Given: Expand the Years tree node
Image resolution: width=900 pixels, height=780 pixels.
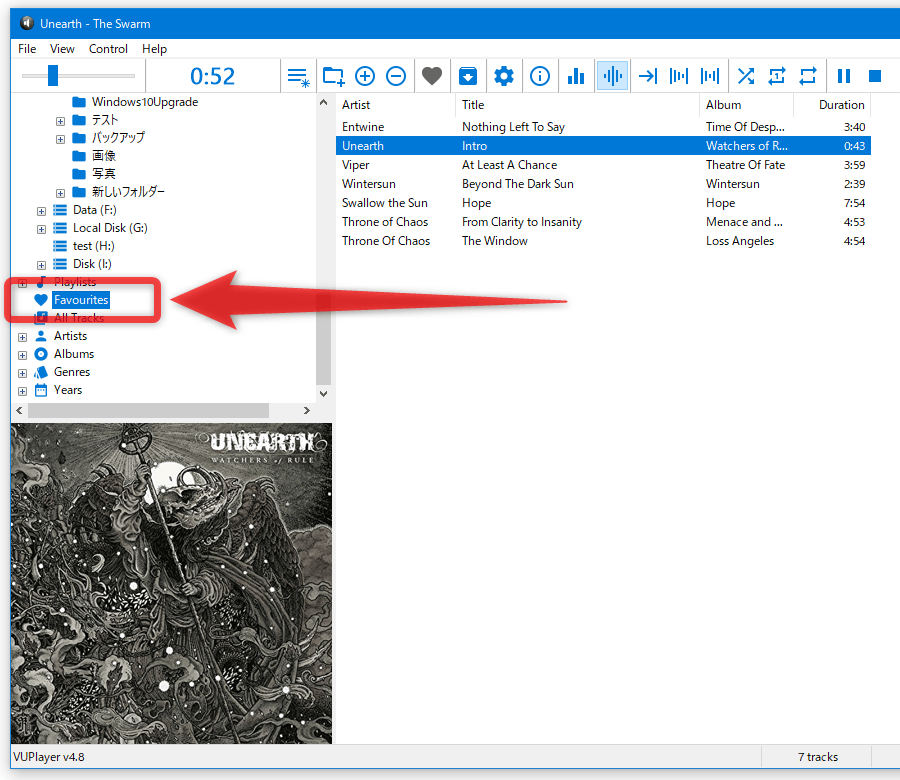Looking at the screenshot, I should click(22, 391).
